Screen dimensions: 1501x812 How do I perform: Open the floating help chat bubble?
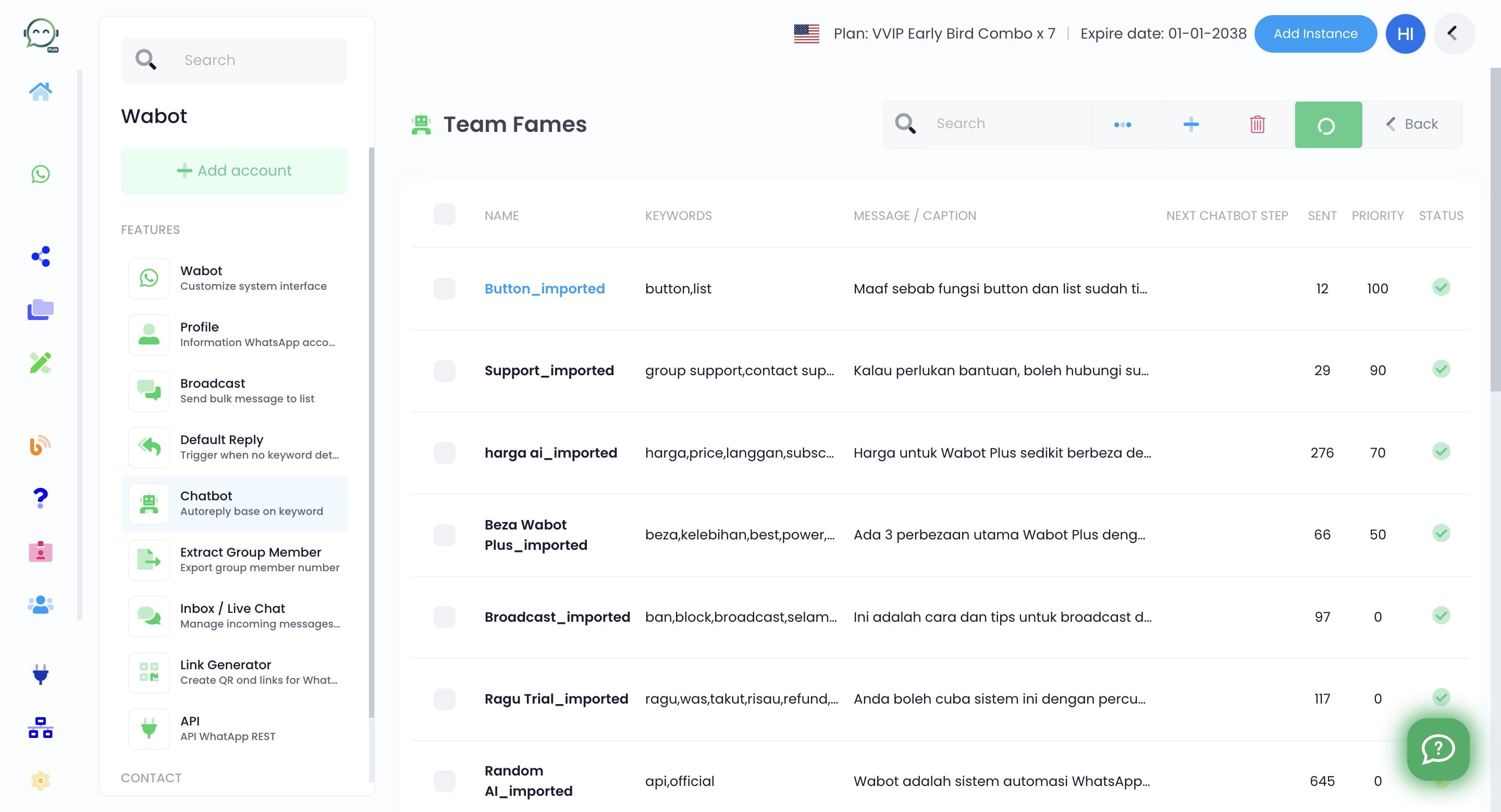click(x=1437, y=749)
